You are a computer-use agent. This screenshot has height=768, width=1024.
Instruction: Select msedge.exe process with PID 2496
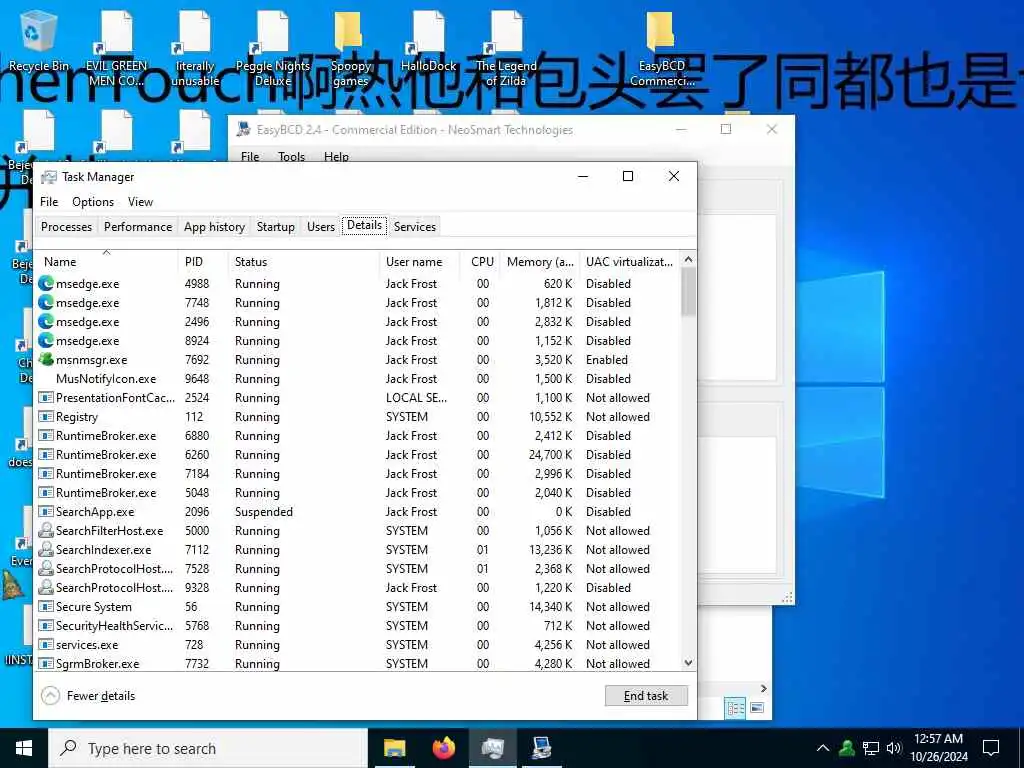coord(358,321)
